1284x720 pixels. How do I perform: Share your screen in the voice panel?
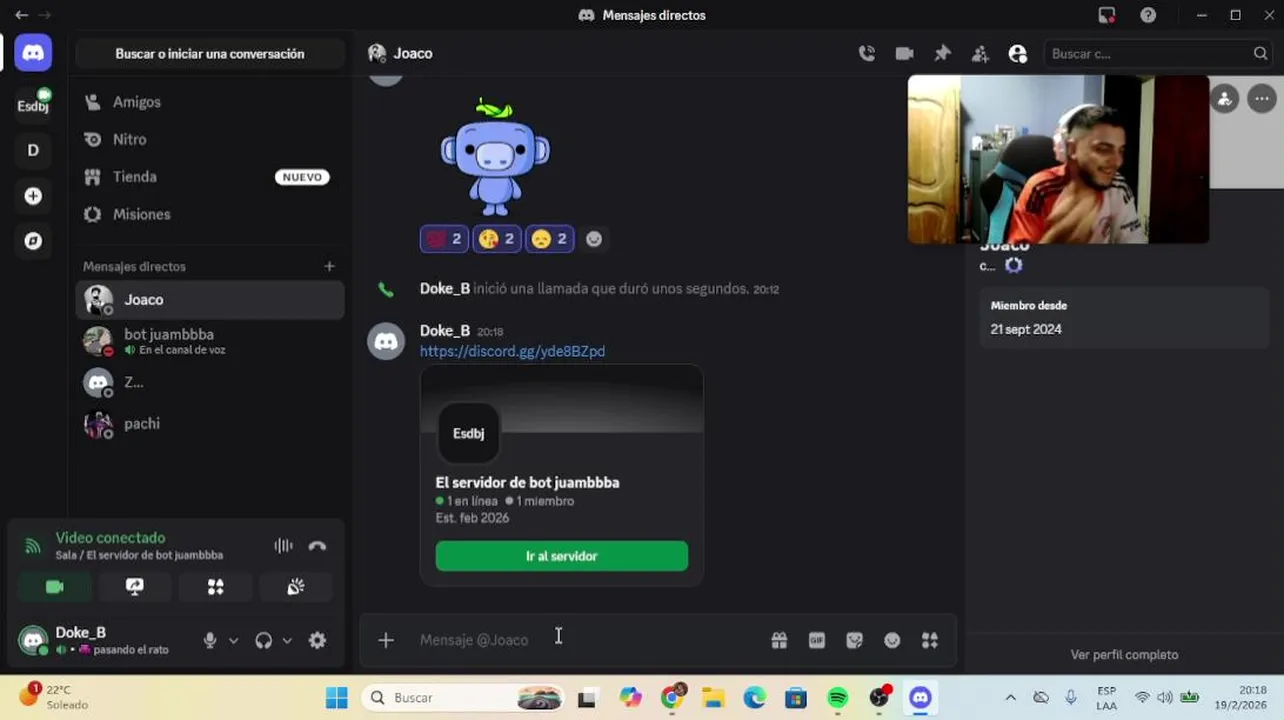coord(135,587)
